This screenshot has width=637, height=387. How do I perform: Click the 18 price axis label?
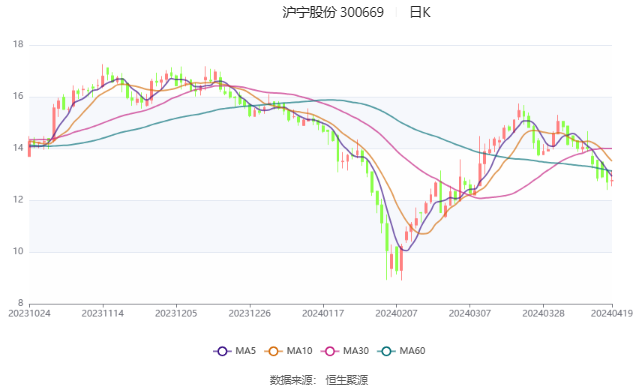18,44
